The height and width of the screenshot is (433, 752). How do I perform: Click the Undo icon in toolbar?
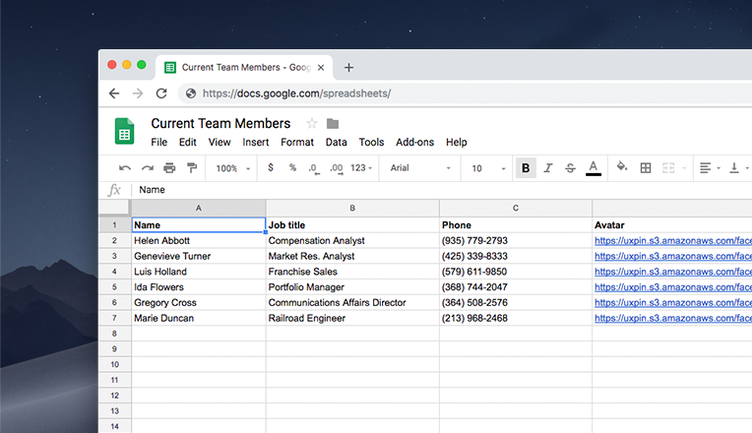coord(125,168)
